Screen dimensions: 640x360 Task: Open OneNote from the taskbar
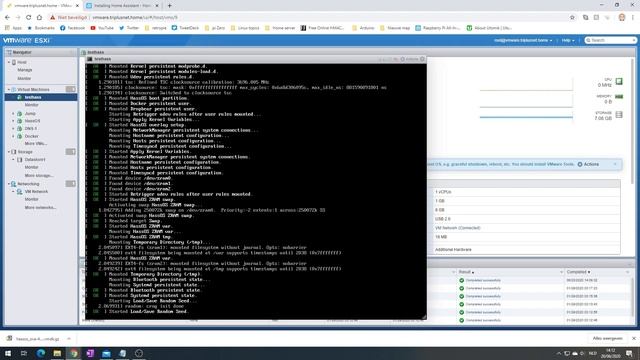[90, 353]
